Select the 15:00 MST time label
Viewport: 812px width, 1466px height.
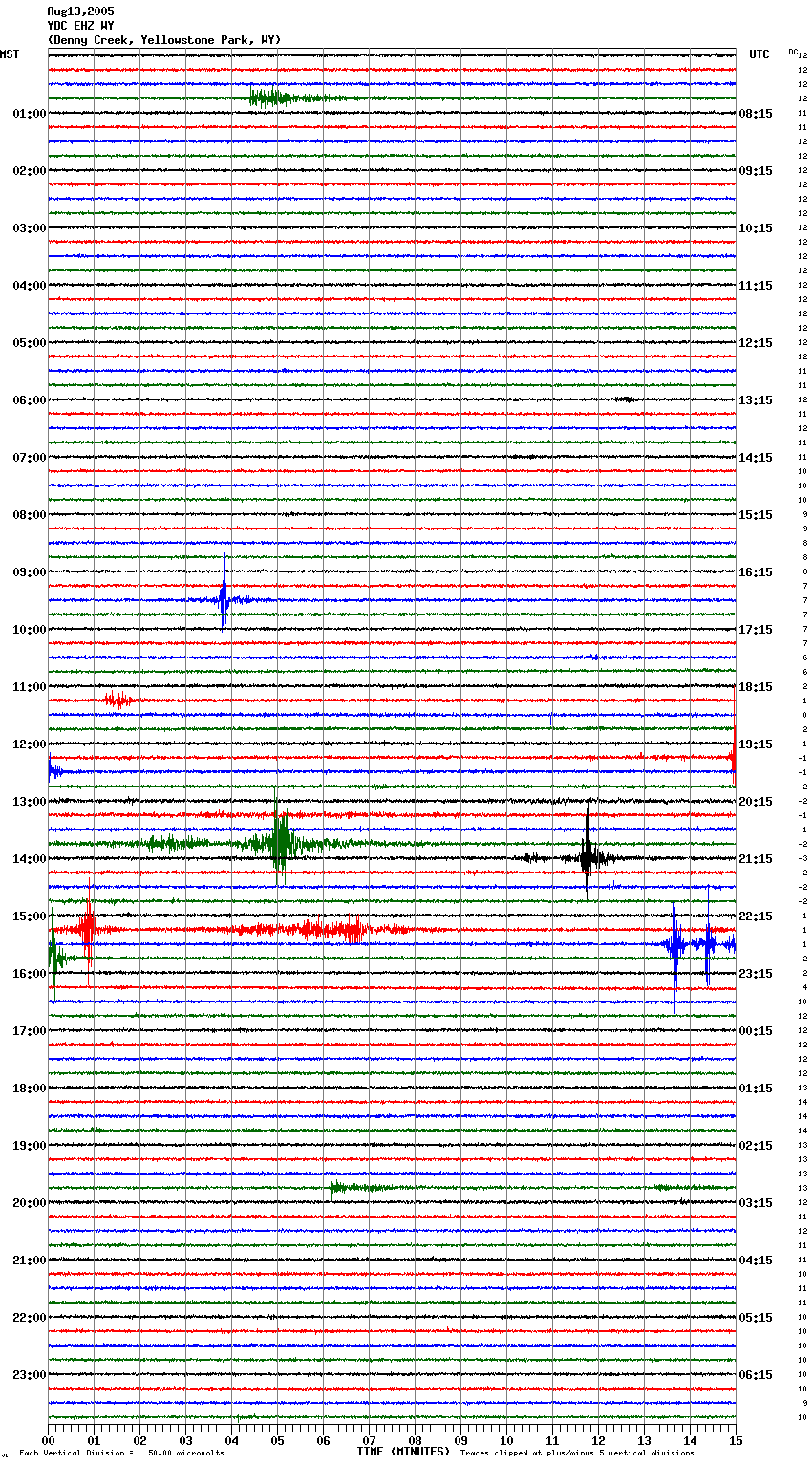[x=30, y=916]
